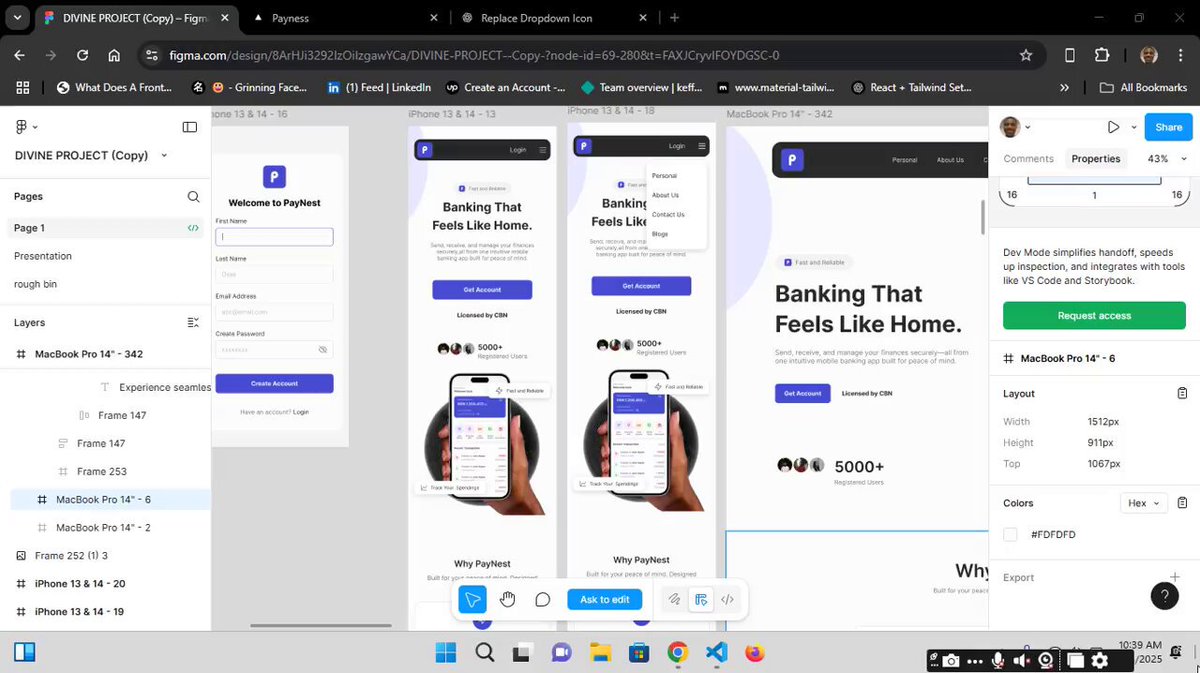Click the First Name input on canvas
1200x673 pixels.
point(274,237)
